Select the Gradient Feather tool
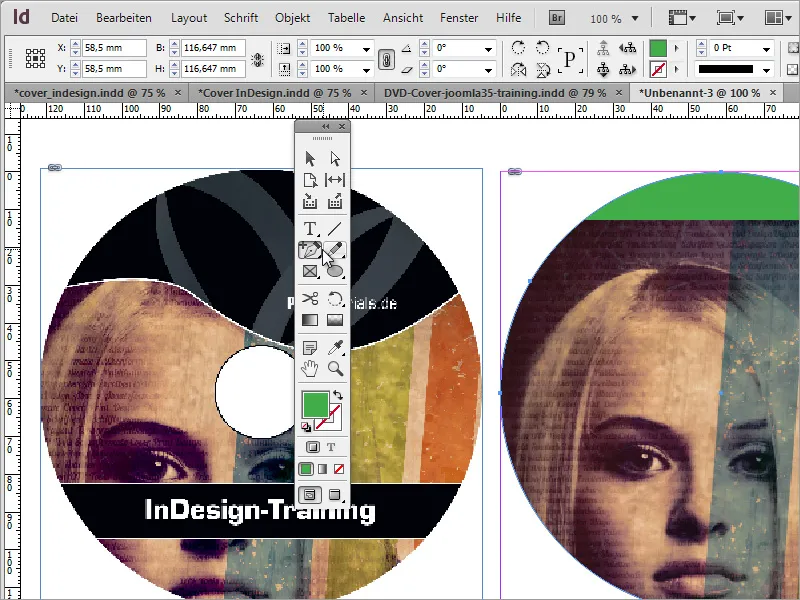 (335, 320)
